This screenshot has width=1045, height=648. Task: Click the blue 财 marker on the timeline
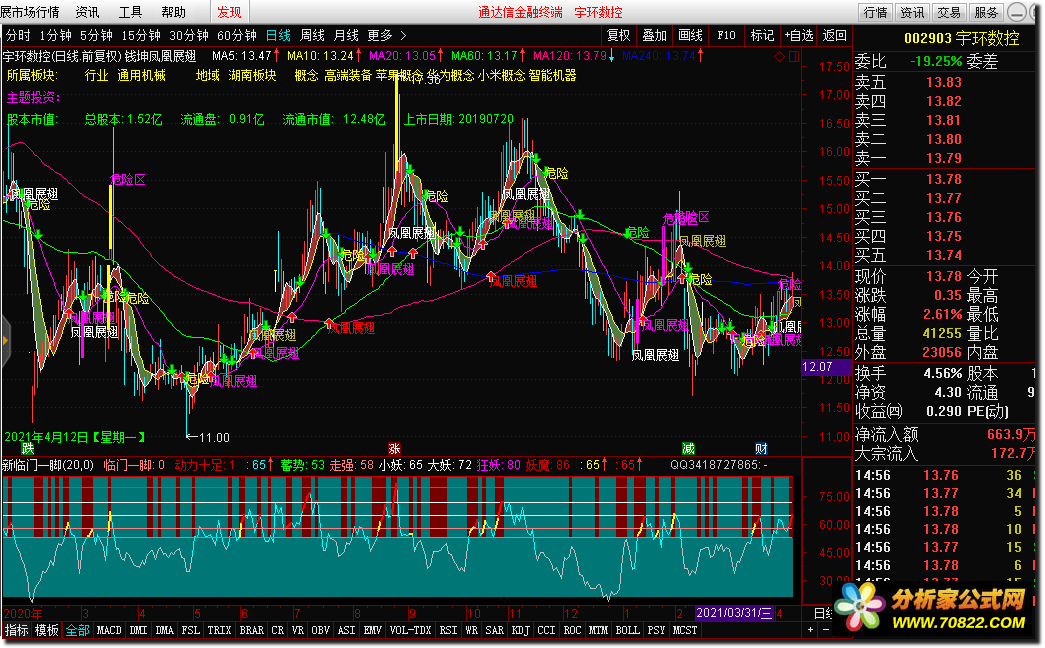[x=761, y=448]
